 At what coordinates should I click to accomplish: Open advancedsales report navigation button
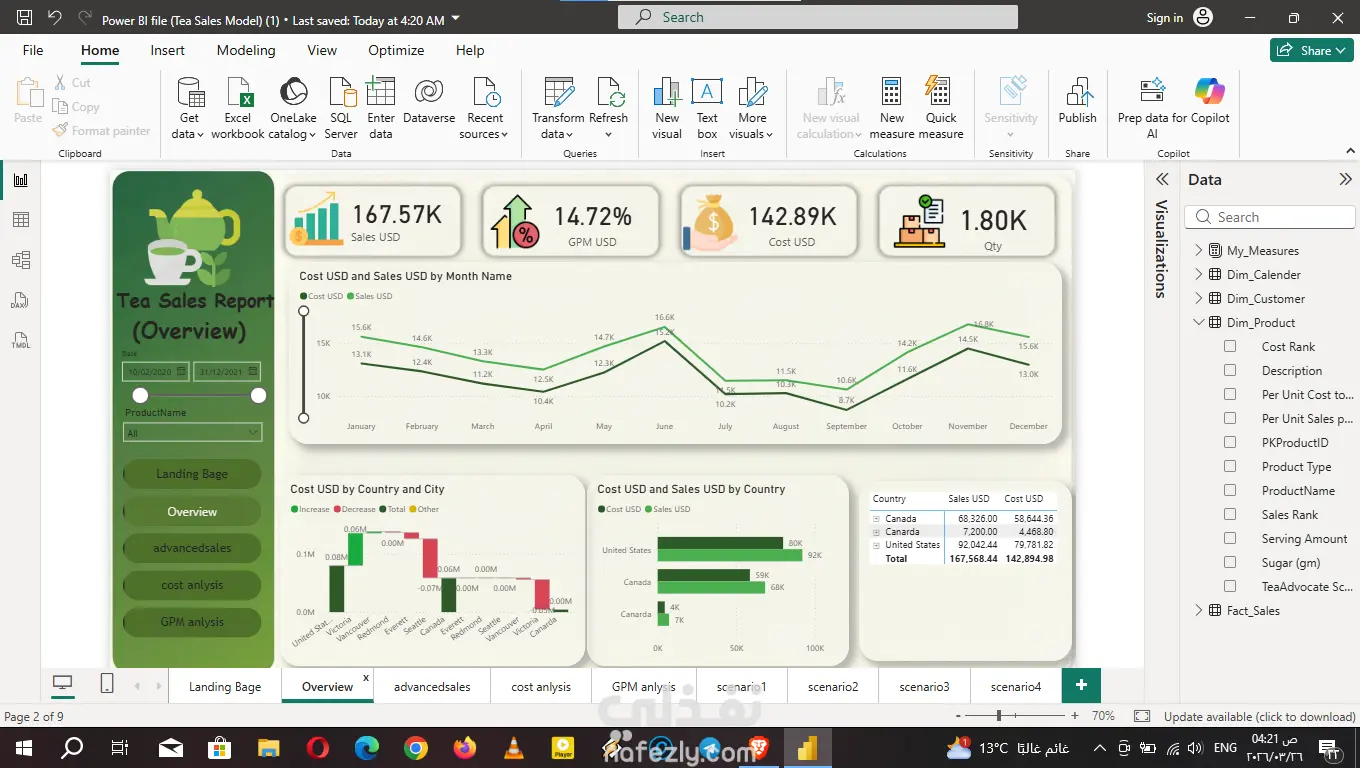coord(192,548)
